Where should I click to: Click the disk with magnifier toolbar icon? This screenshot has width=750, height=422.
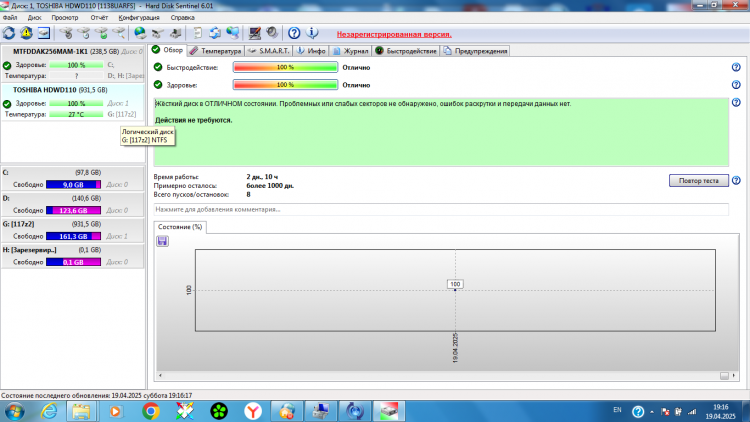click(x=119, y=33)
